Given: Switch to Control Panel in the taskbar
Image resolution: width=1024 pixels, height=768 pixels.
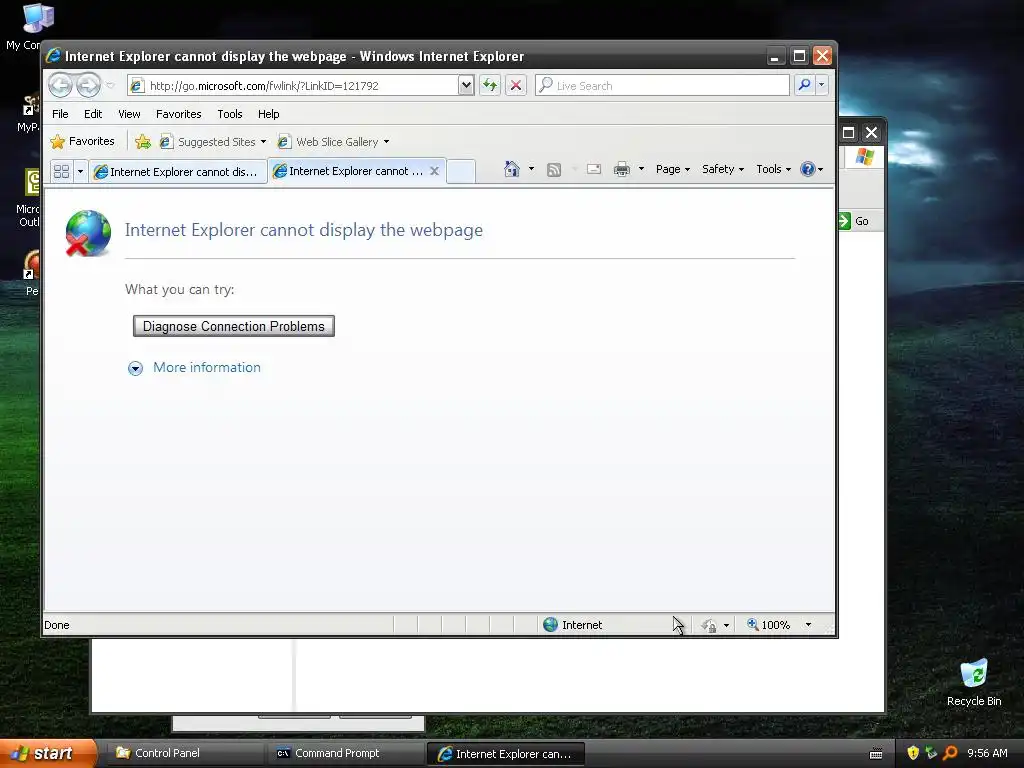Looking at the screenshot, I should tap(184, 753).
